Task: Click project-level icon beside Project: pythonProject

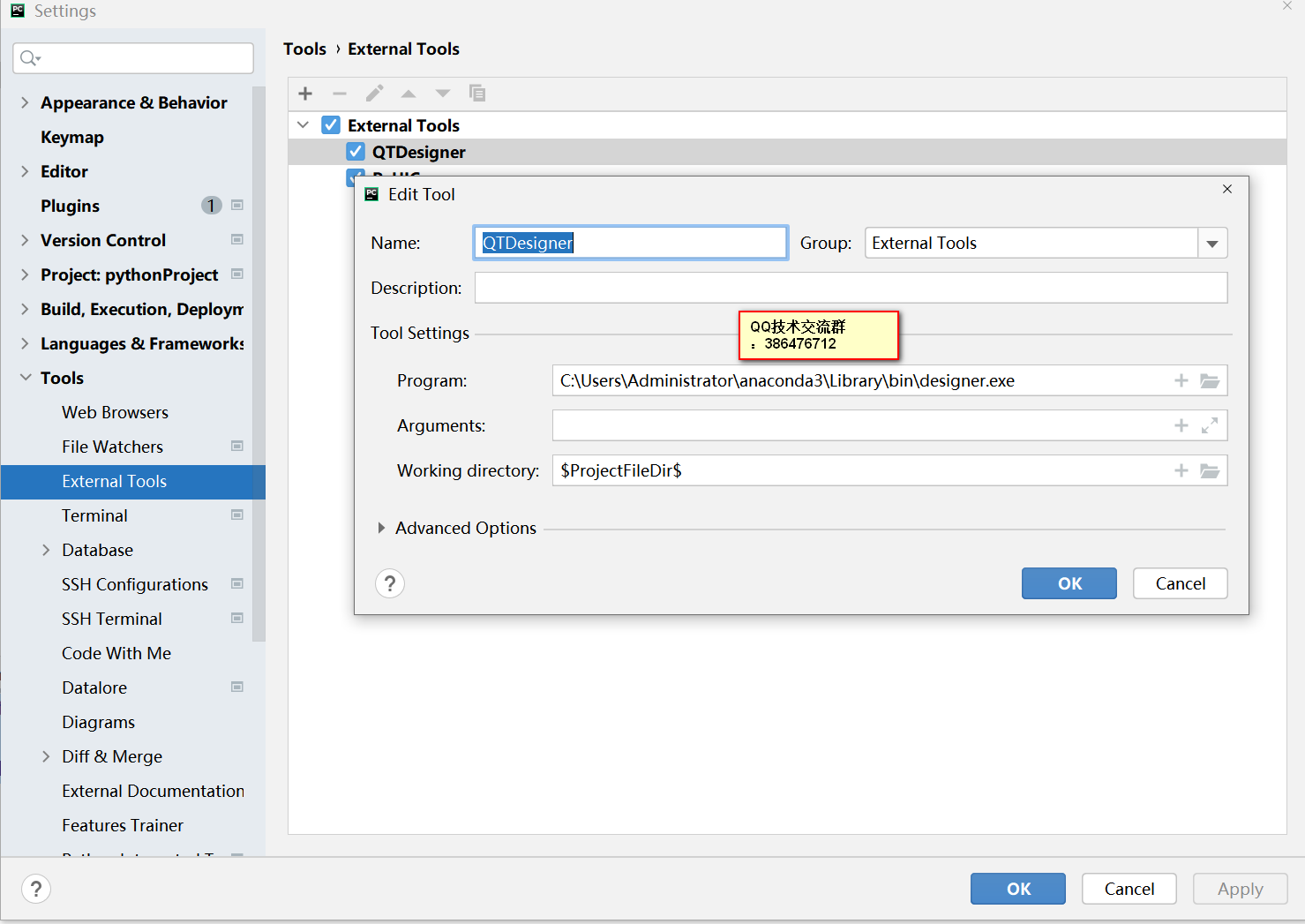Action: [x=237, y=274]
